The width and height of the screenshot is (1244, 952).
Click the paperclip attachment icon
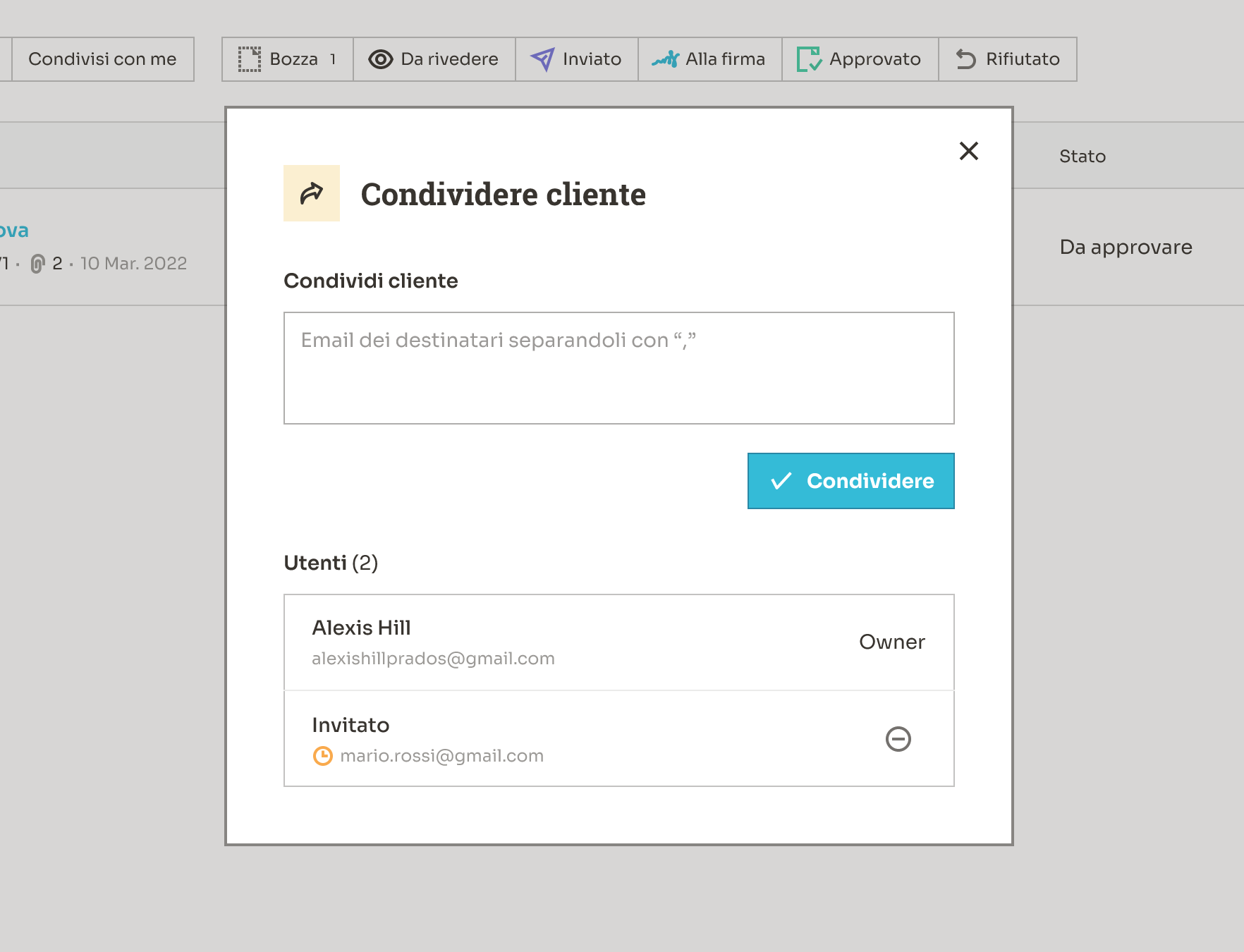coord(37,264)
